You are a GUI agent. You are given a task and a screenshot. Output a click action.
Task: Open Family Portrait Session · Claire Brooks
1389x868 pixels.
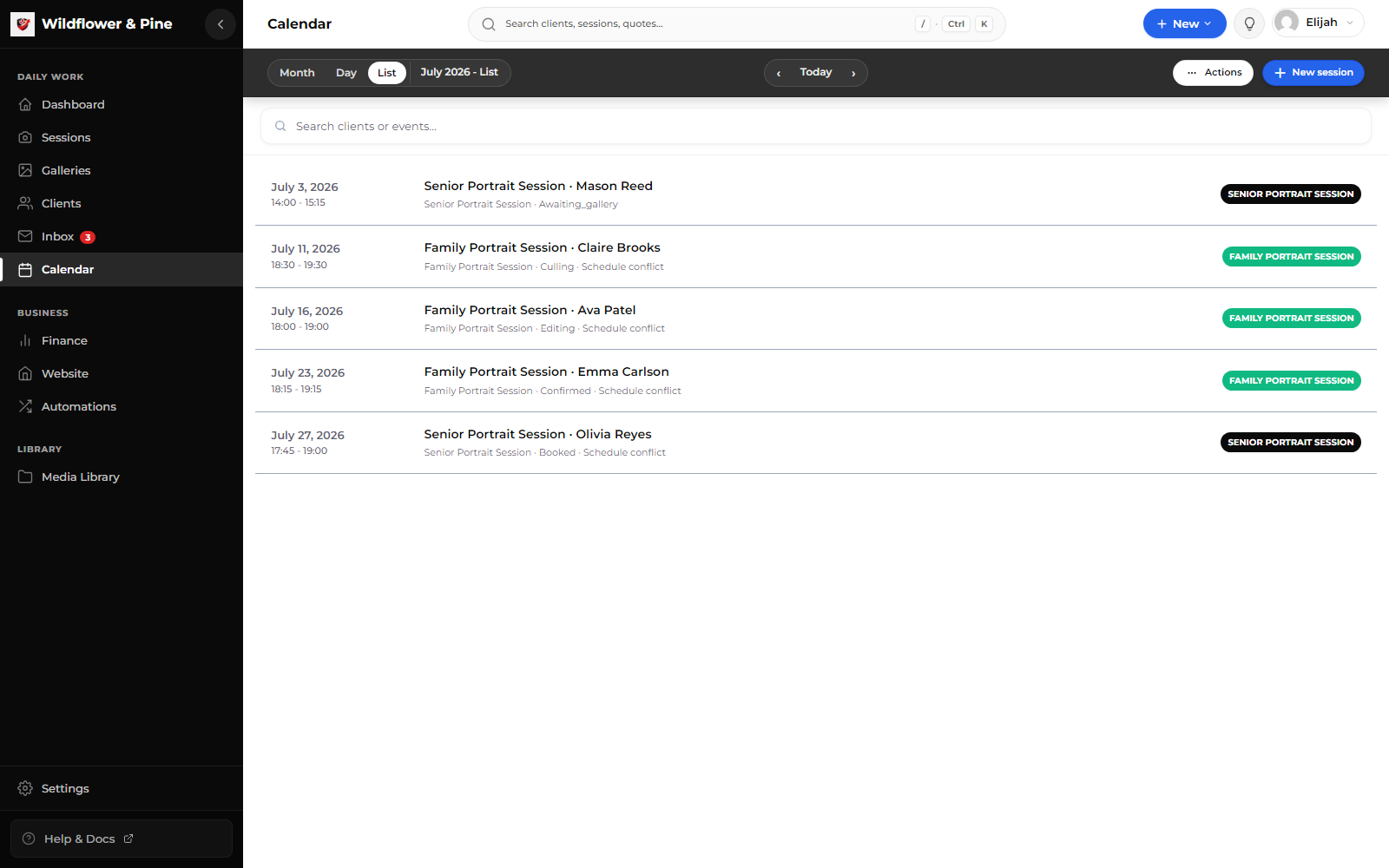click(x=542, y=247)
